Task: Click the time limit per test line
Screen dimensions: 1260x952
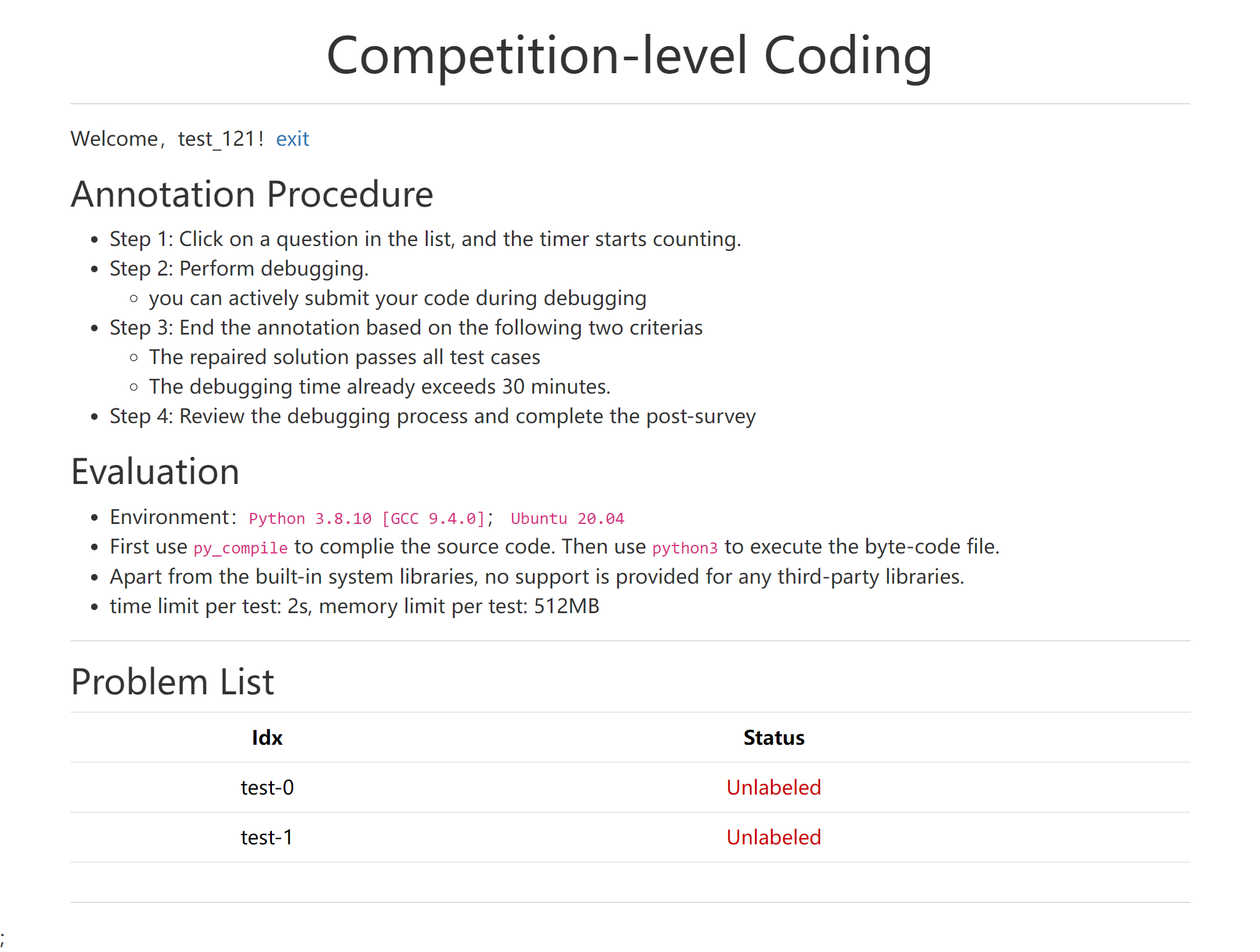Action: click(x=354, y=606)
